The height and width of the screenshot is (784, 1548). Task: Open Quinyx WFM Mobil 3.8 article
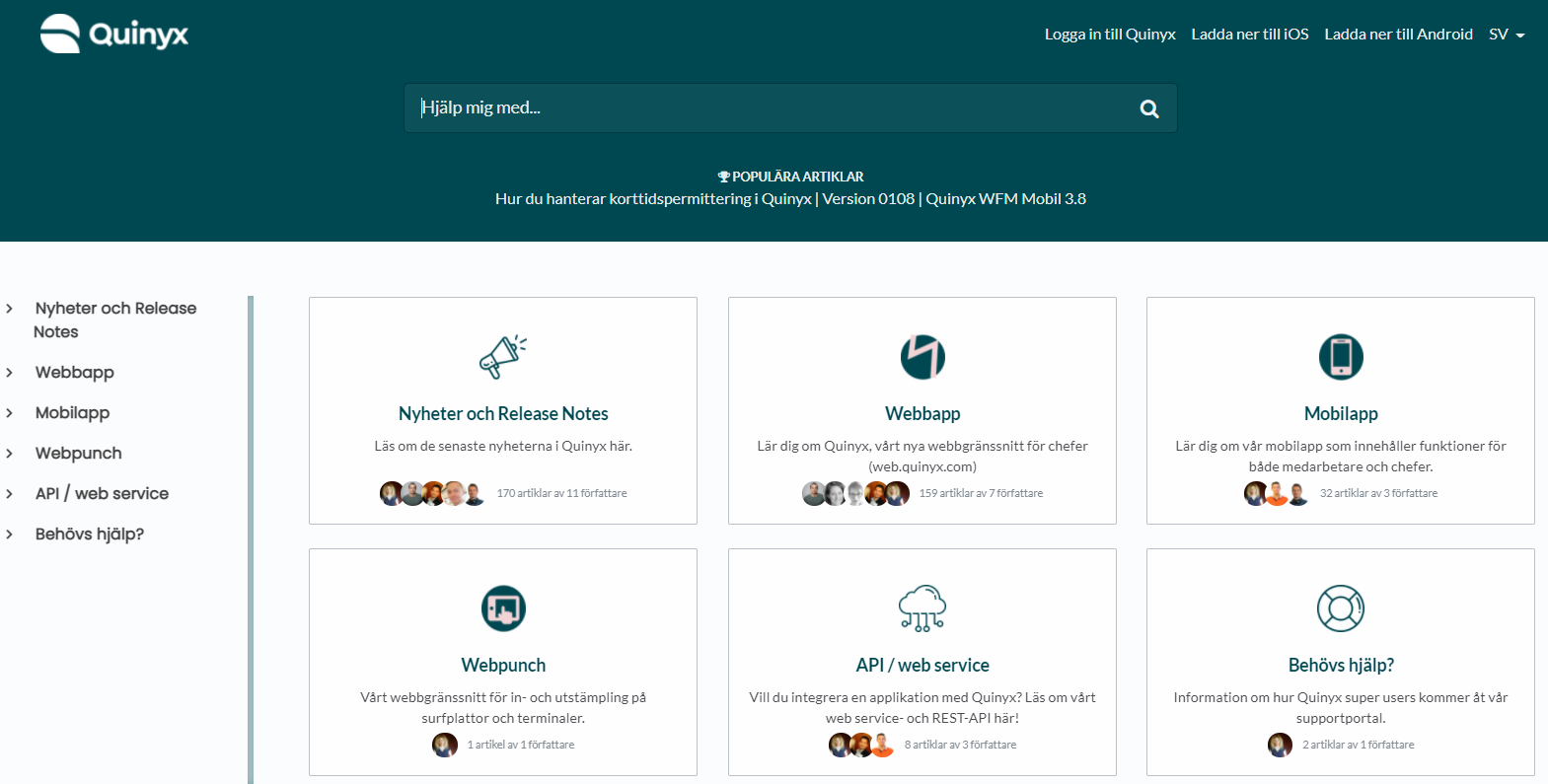pos(1005,199)
